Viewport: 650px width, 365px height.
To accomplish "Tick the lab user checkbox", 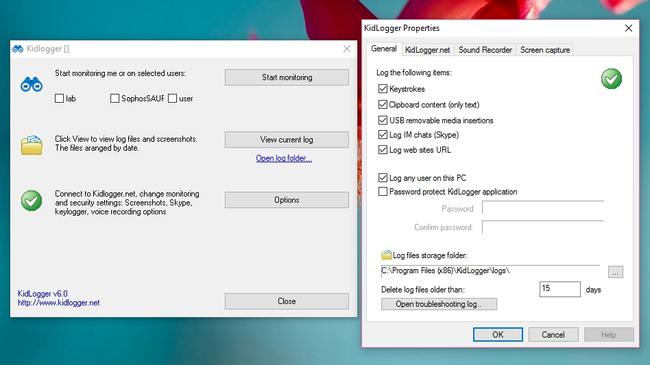I will coord(59,98).
